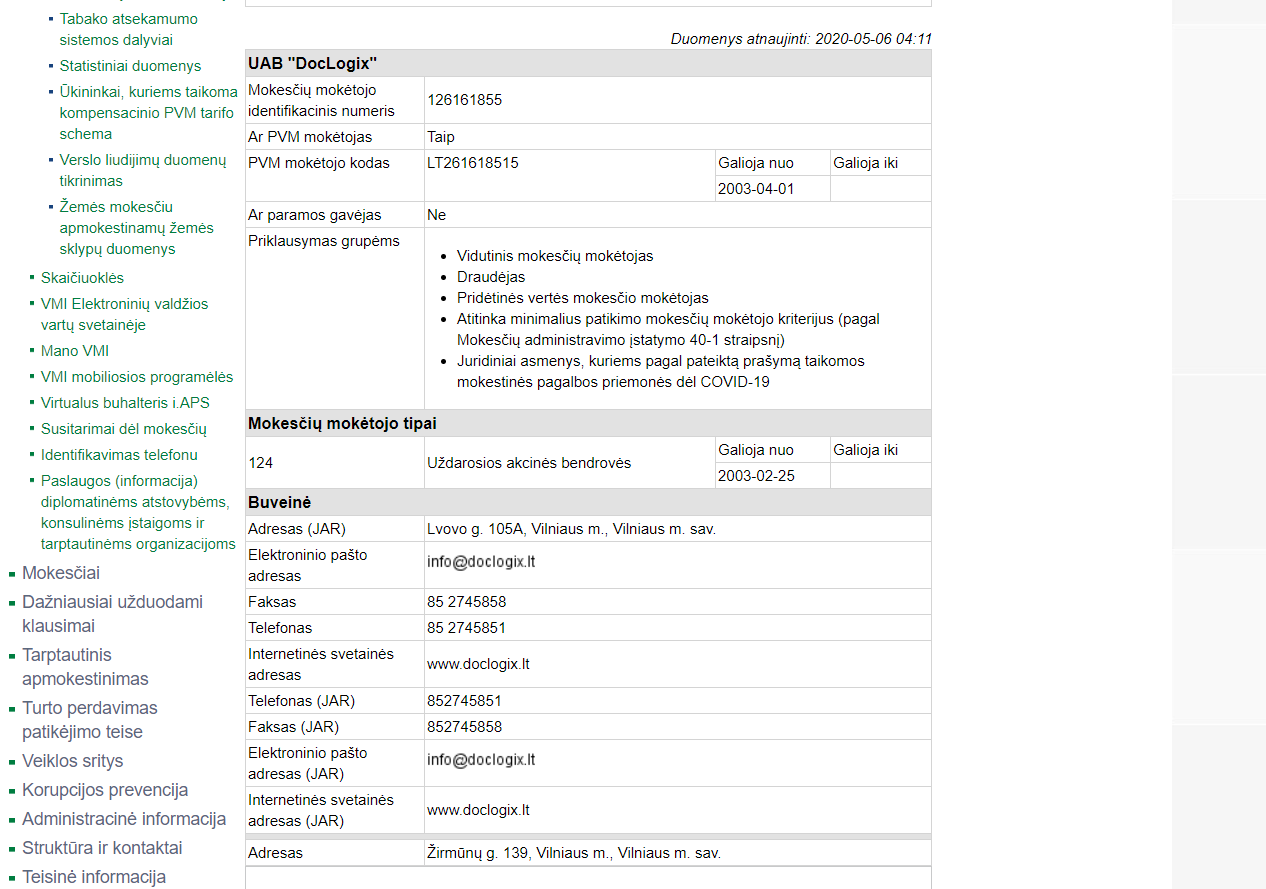The height and width of the screenshot is (889, 1266).
Task: Open Paslaugos diplomatinėms atstovybėms link
Action: 138,512
